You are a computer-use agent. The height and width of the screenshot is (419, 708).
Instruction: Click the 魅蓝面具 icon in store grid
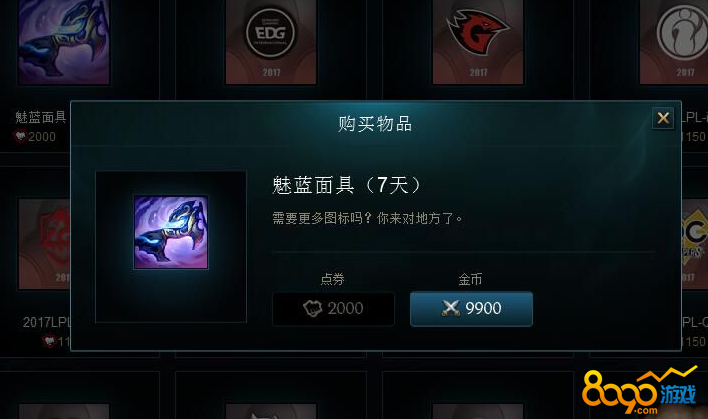(x=64, y=42)
